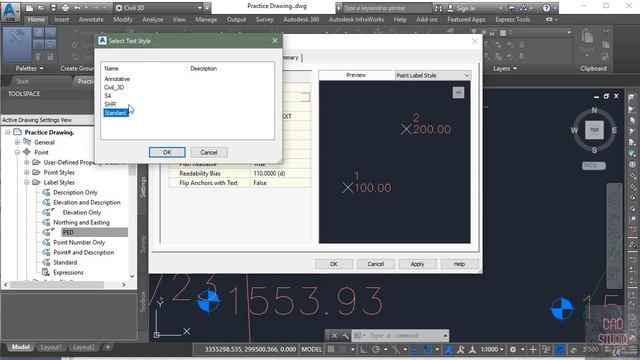The image size is (640, 360).
Task: Toggle snap mode in status bar
Action: (x=343, y=349)
